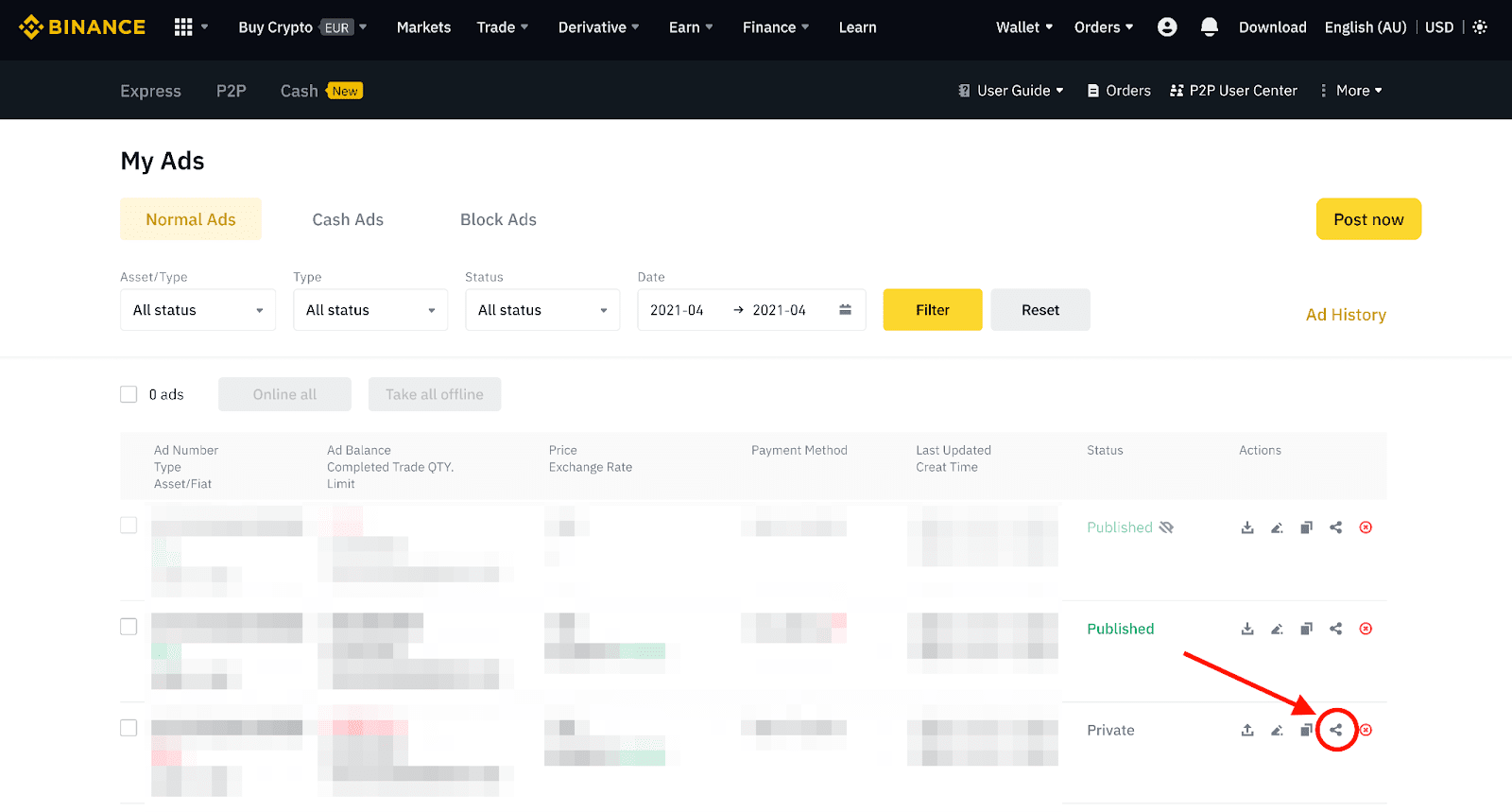Click the calendar icon in Date field

coord(845,310)
